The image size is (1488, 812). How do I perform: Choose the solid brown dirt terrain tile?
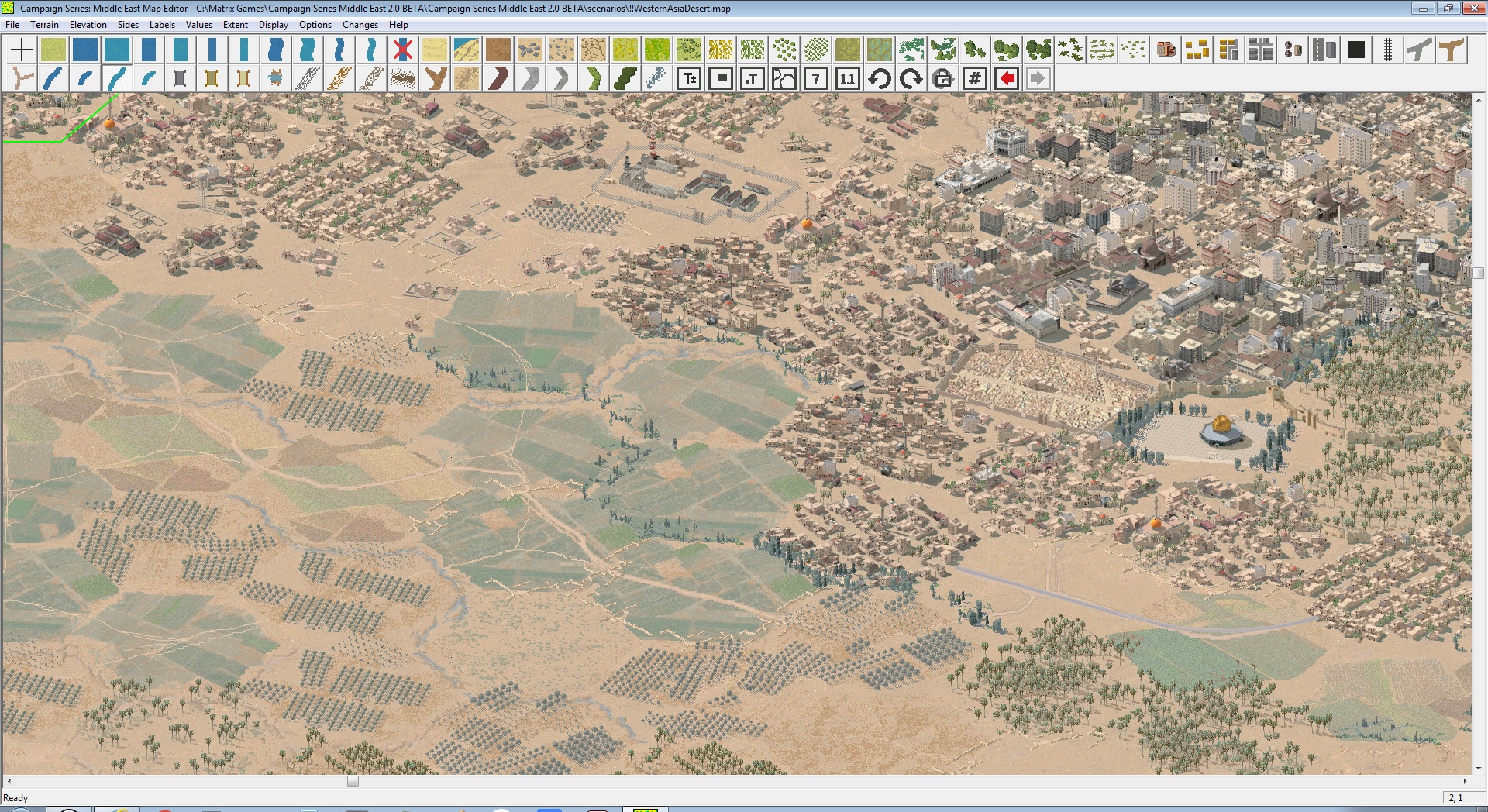tap(498, 50)
